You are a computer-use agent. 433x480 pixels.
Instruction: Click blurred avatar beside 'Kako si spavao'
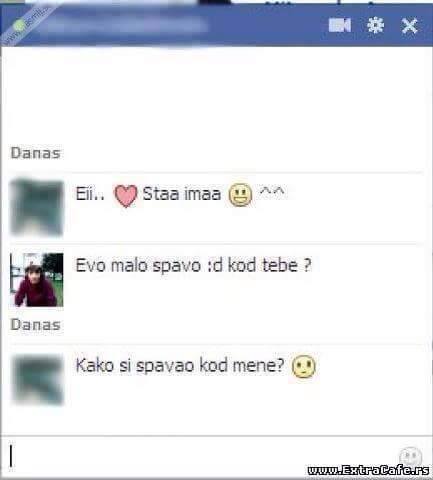click(x=37, y=380)
